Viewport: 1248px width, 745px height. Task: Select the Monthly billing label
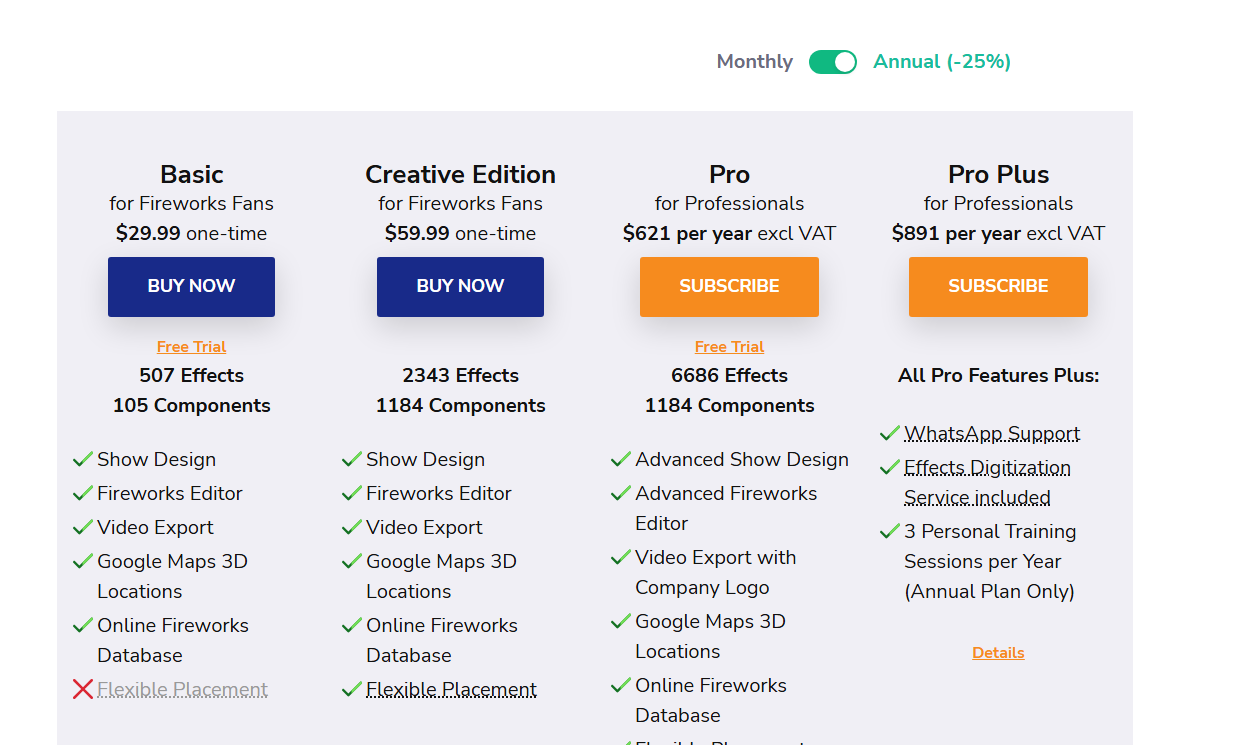754,62
